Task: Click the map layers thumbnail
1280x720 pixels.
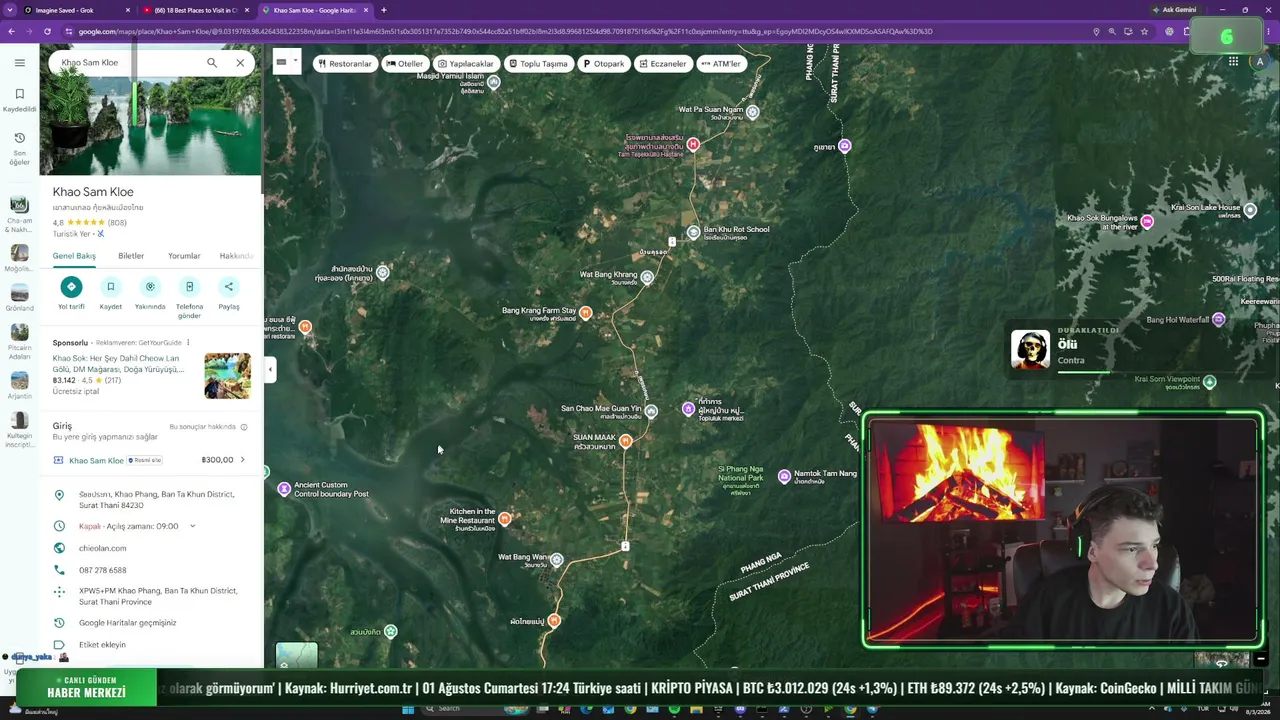Action: pos(296,656)
